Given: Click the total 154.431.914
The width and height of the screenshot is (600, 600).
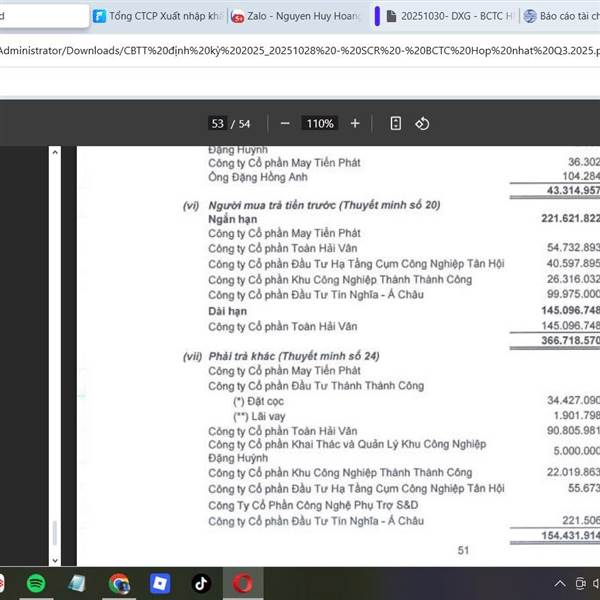Looking at the screenshot, I should [571, 535].
